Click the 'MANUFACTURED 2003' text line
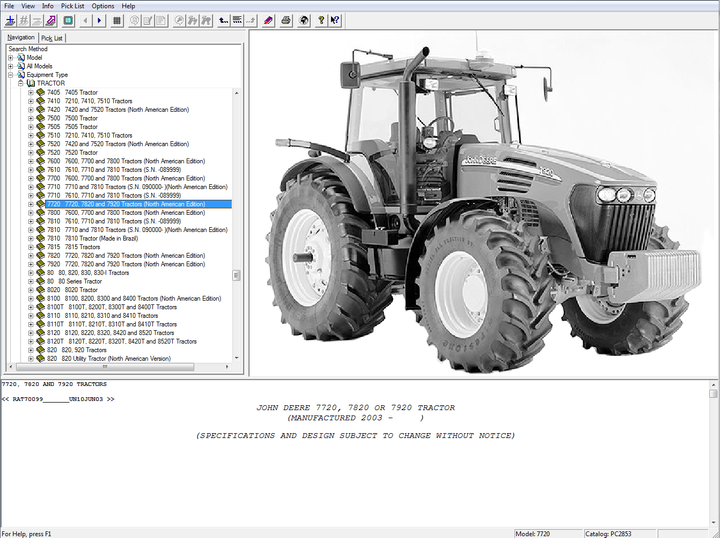This screenshot has height=538, width=720. (355, 418)
